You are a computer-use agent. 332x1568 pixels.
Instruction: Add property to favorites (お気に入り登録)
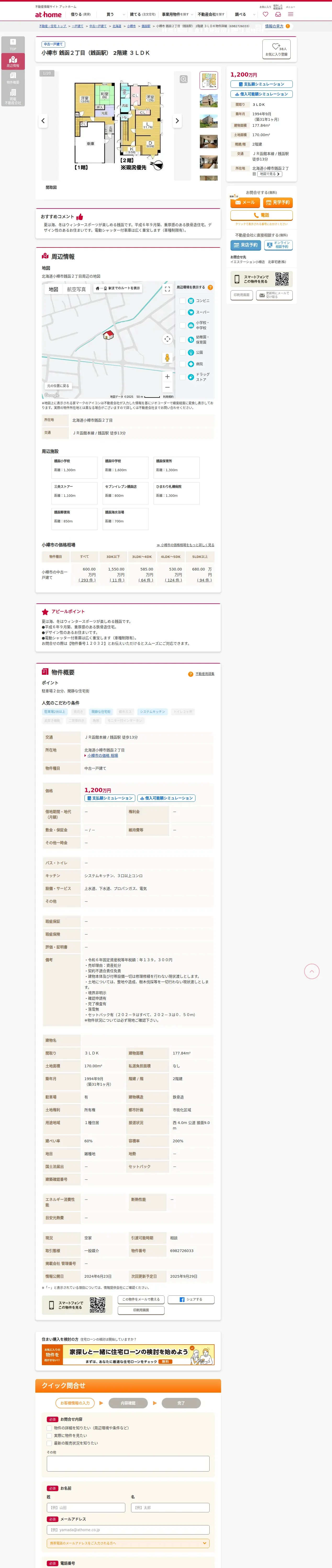(x=277, y=49)
